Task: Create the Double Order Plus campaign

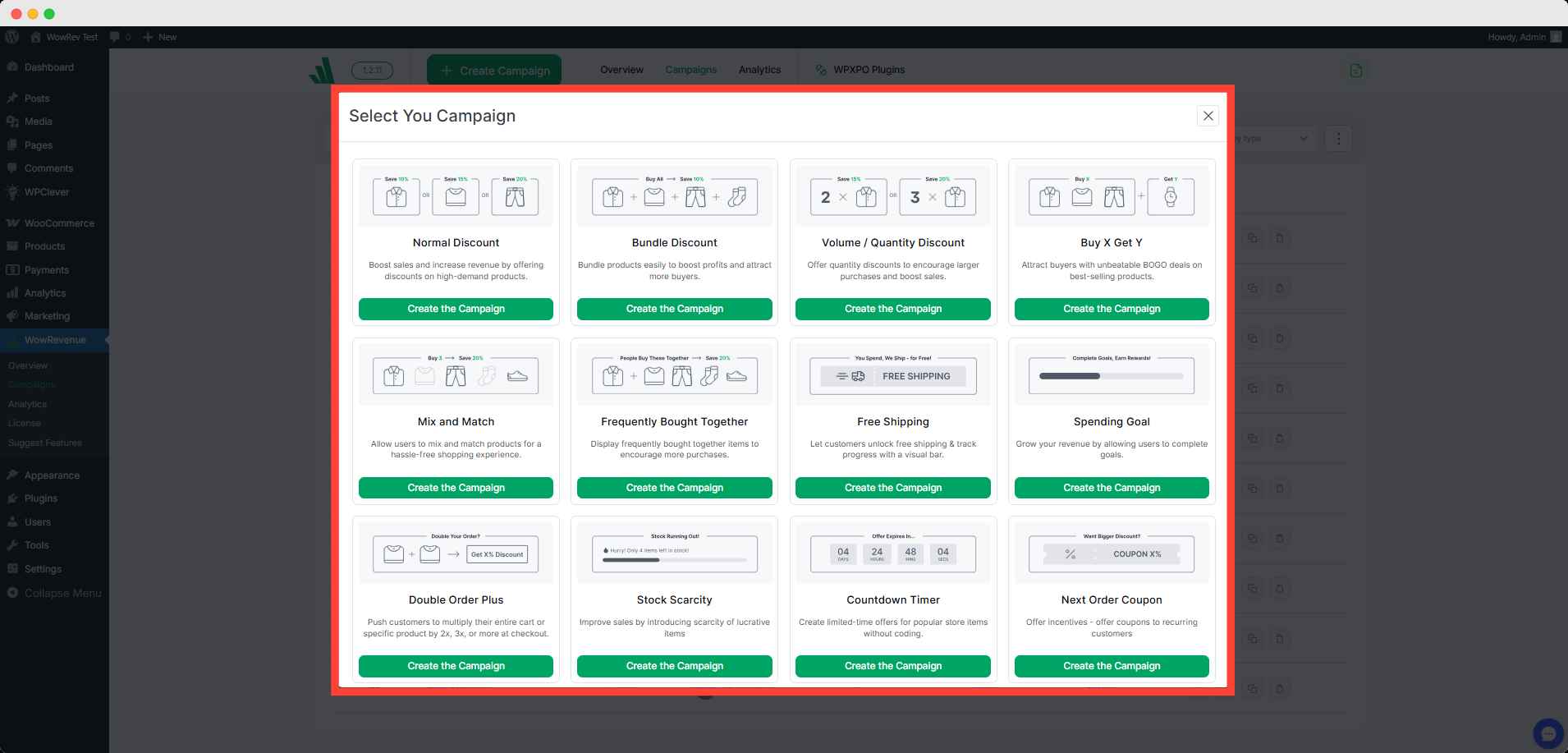Action: pos(456,666)
